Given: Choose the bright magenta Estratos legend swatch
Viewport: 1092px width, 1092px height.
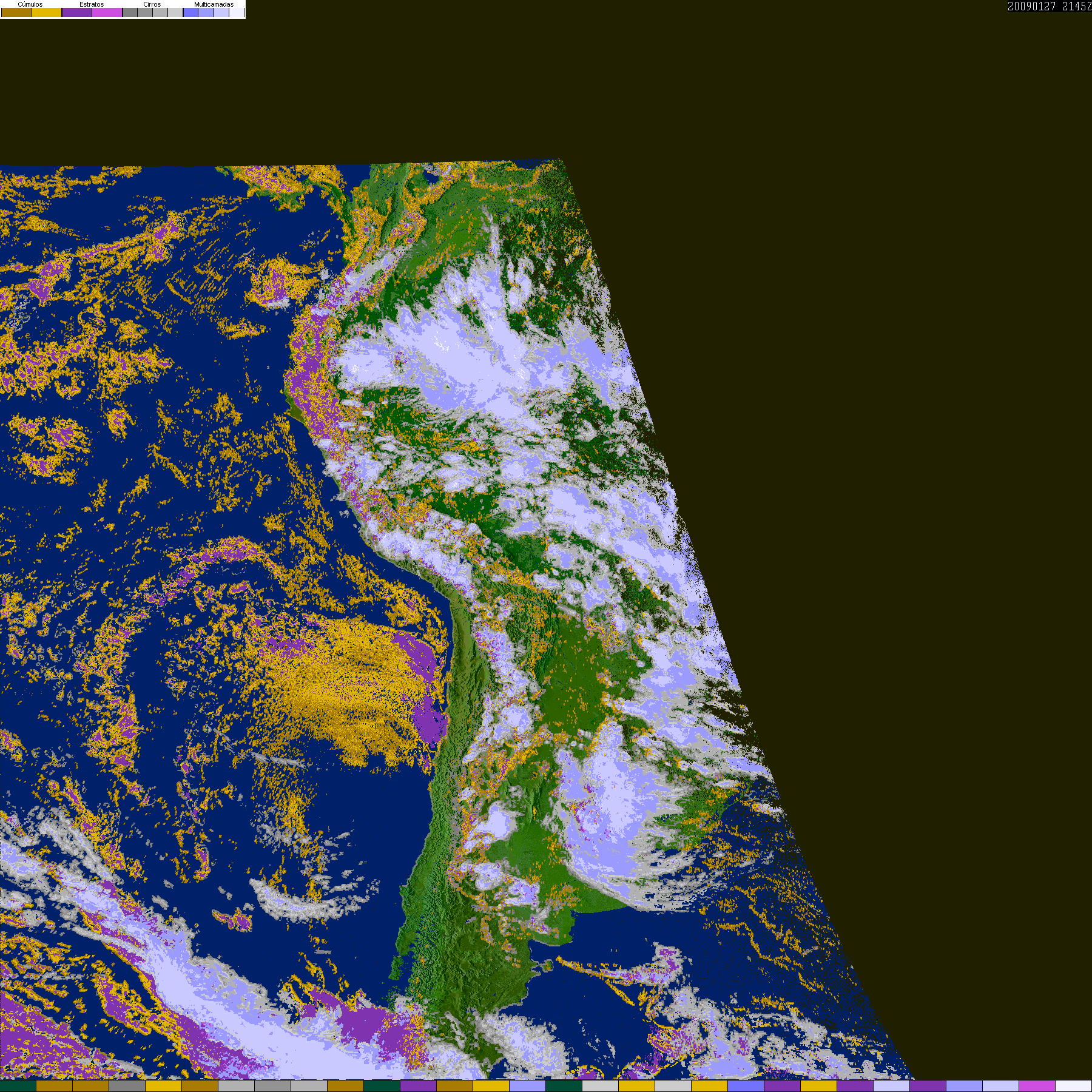Looking at the screenshot, I should tap(107, 12).
